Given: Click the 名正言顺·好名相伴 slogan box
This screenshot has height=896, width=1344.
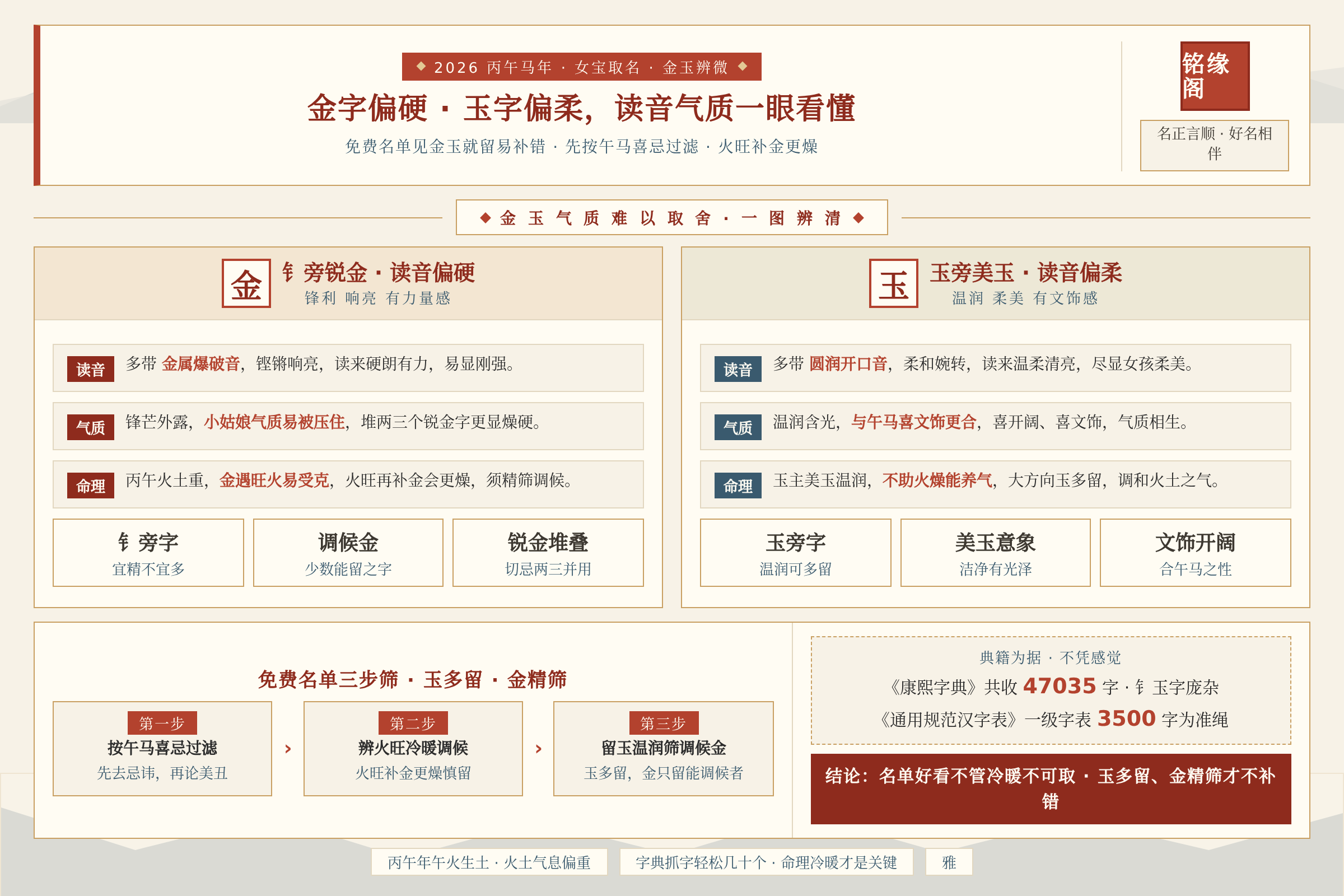Looking at the screenshot, I should point(1214,145).
